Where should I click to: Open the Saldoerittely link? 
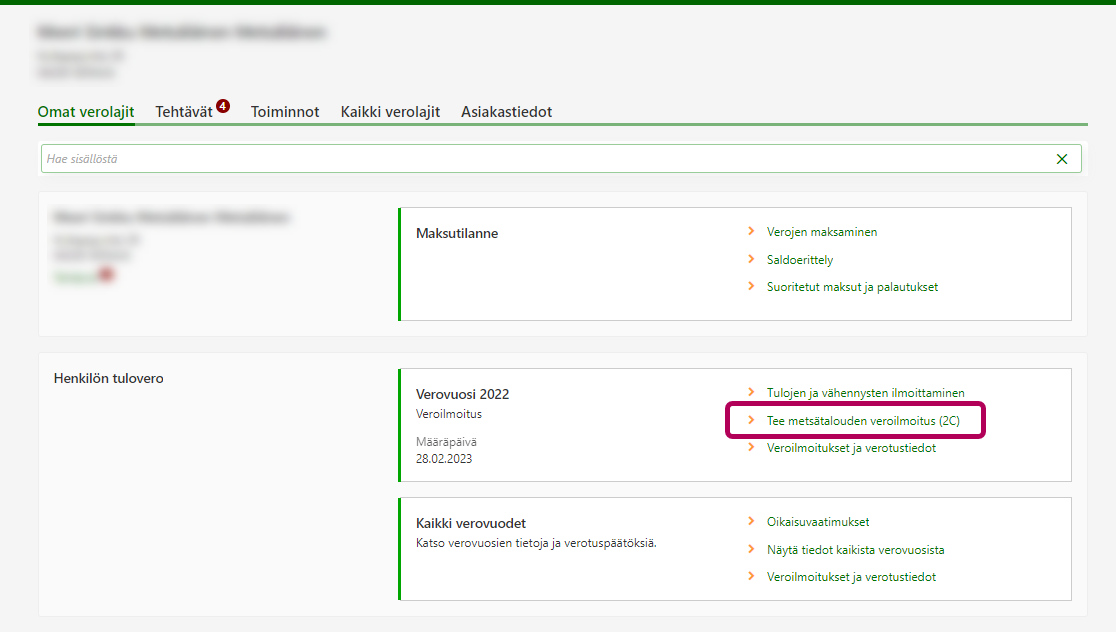(x=799, y=259)
